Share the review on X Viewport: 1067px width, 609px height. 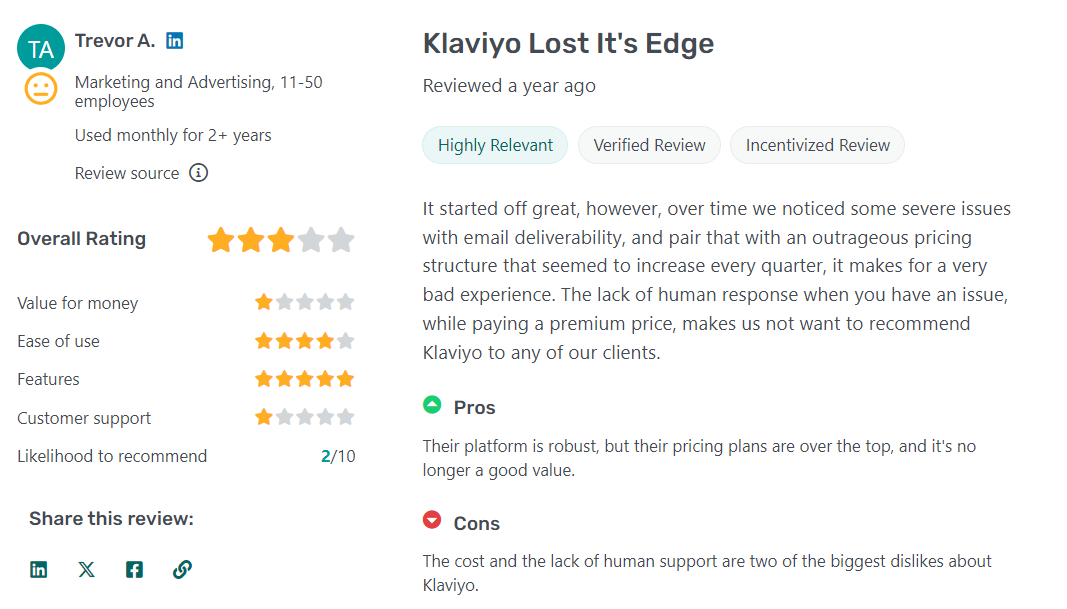pyautogui.click(x=86, y=569)
